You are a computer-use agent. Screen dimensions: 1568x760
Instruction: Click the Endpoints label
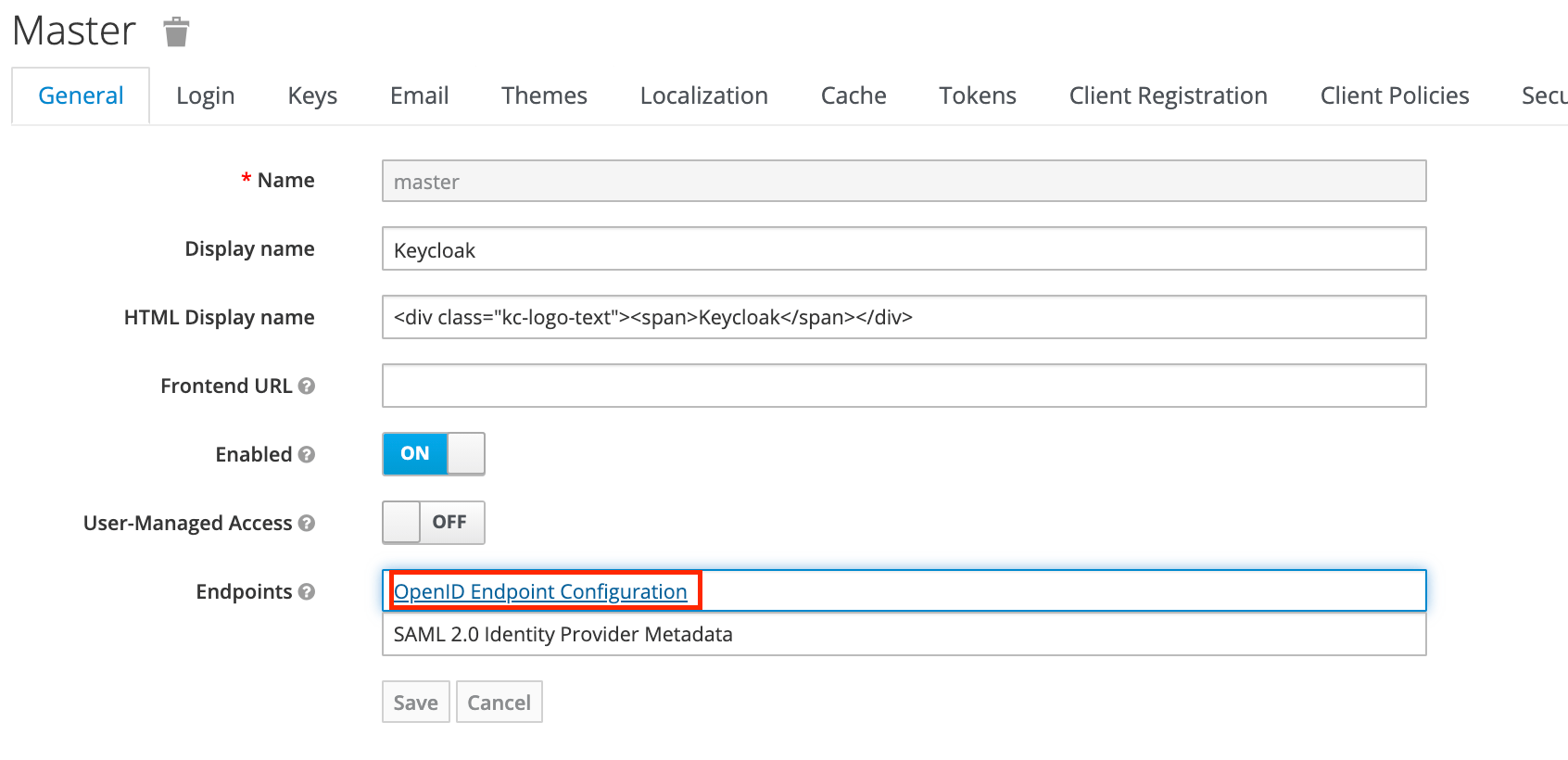click(x=244, y=591)
